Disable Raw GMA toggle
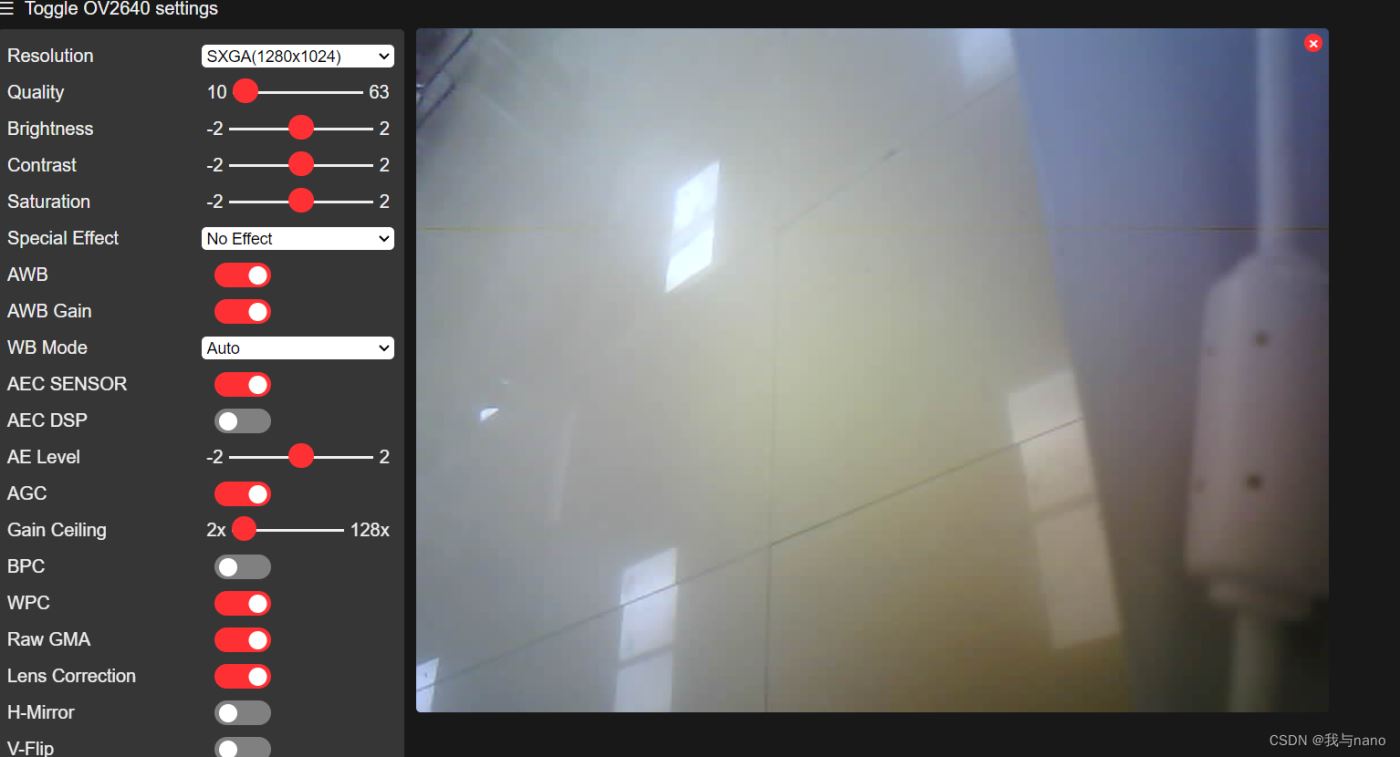1400x757 pixels. [x=242, y=640]
